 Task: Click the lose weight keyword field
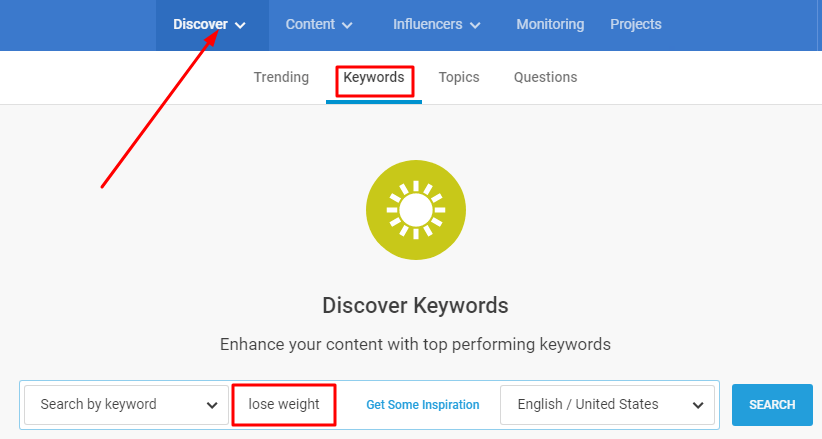(284, 405)
